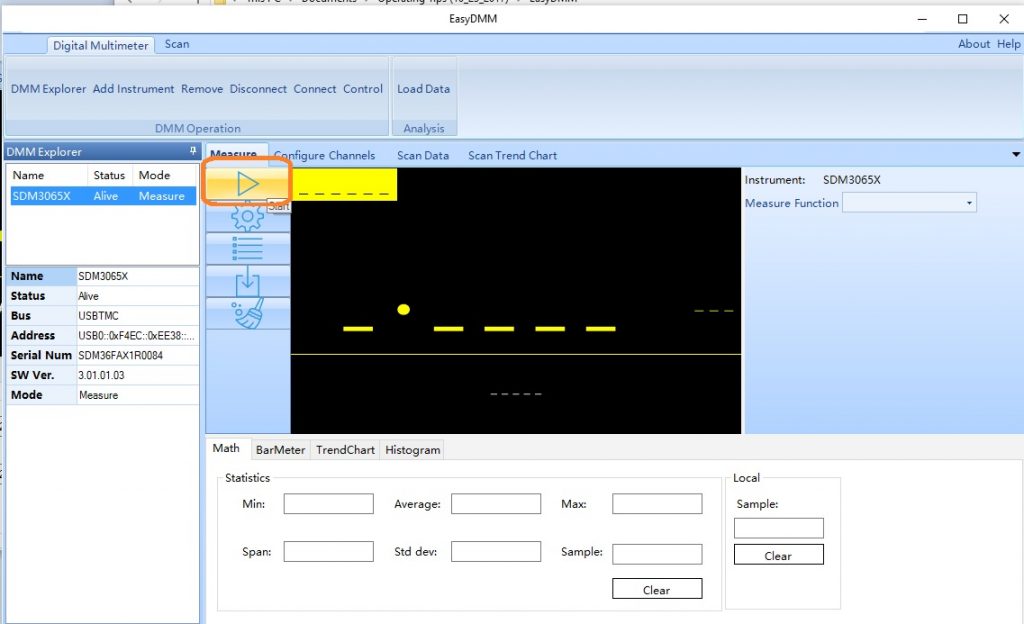This screenshot has height=624, width=1024.
Task: Switch to the Configure Channels tab
Action: click(x=324, y=155)
